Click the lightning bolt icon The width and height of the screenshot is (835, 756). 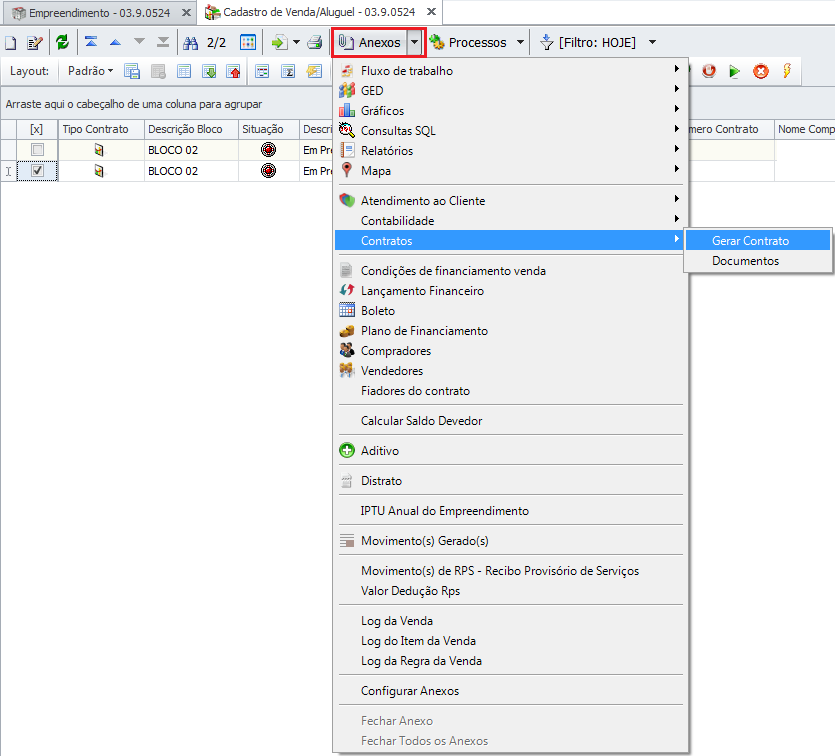point(787,71)
